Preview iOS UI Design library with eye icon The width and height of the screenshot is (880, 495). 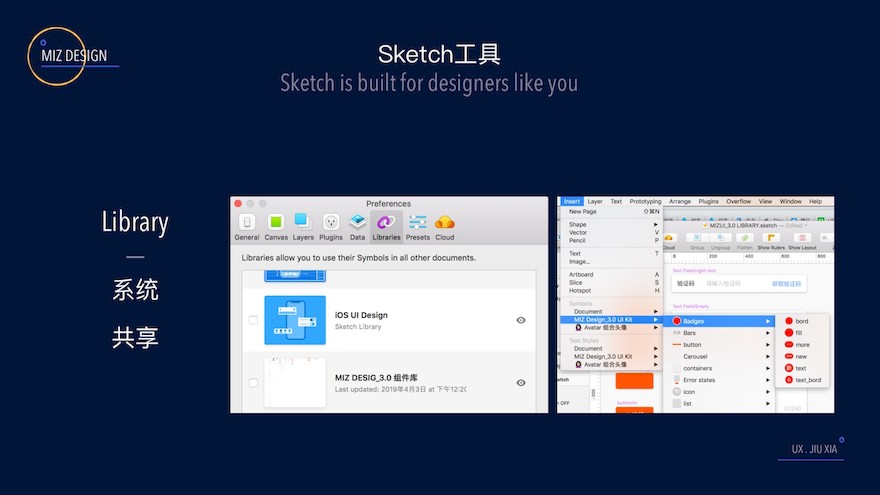click(x=521, y=320)
